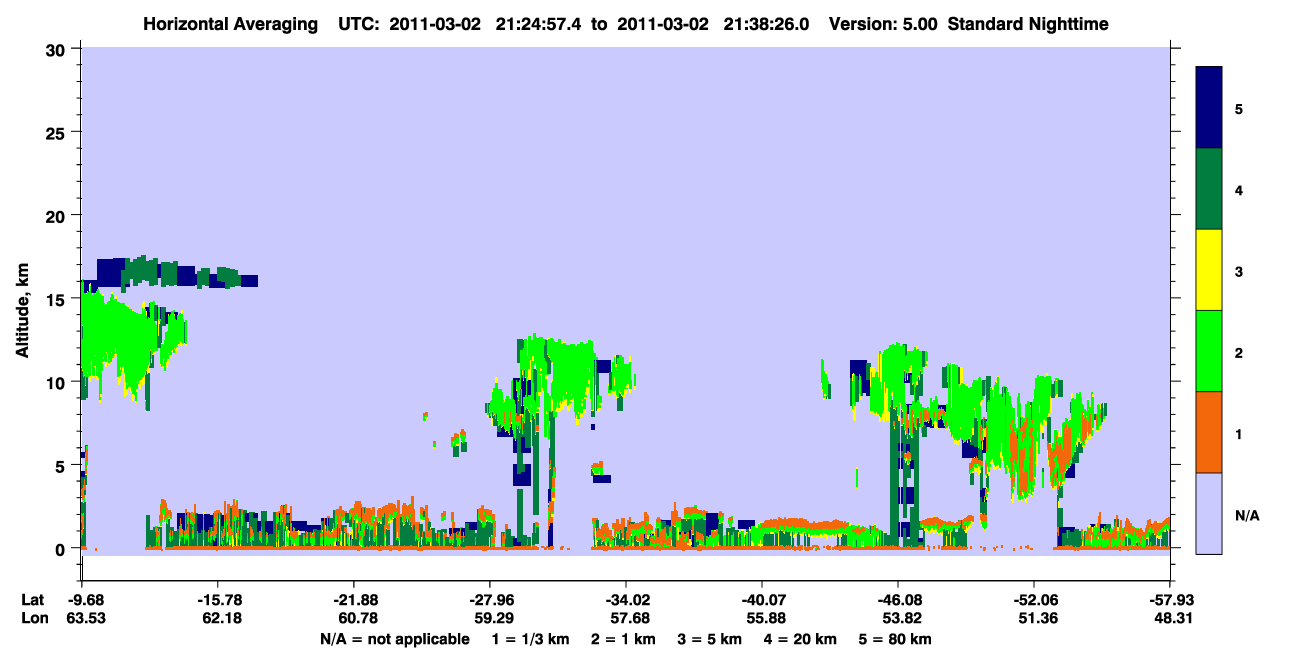Click the latitude value -15.78
Image resolution: width=1300 pixels, height=667 pixels.
coord(218,600)
